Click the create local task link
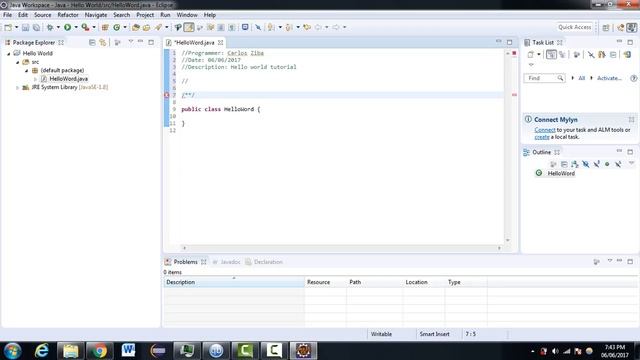Image resolution: width=640 pixels, height=360 pixels. [542, 137]
